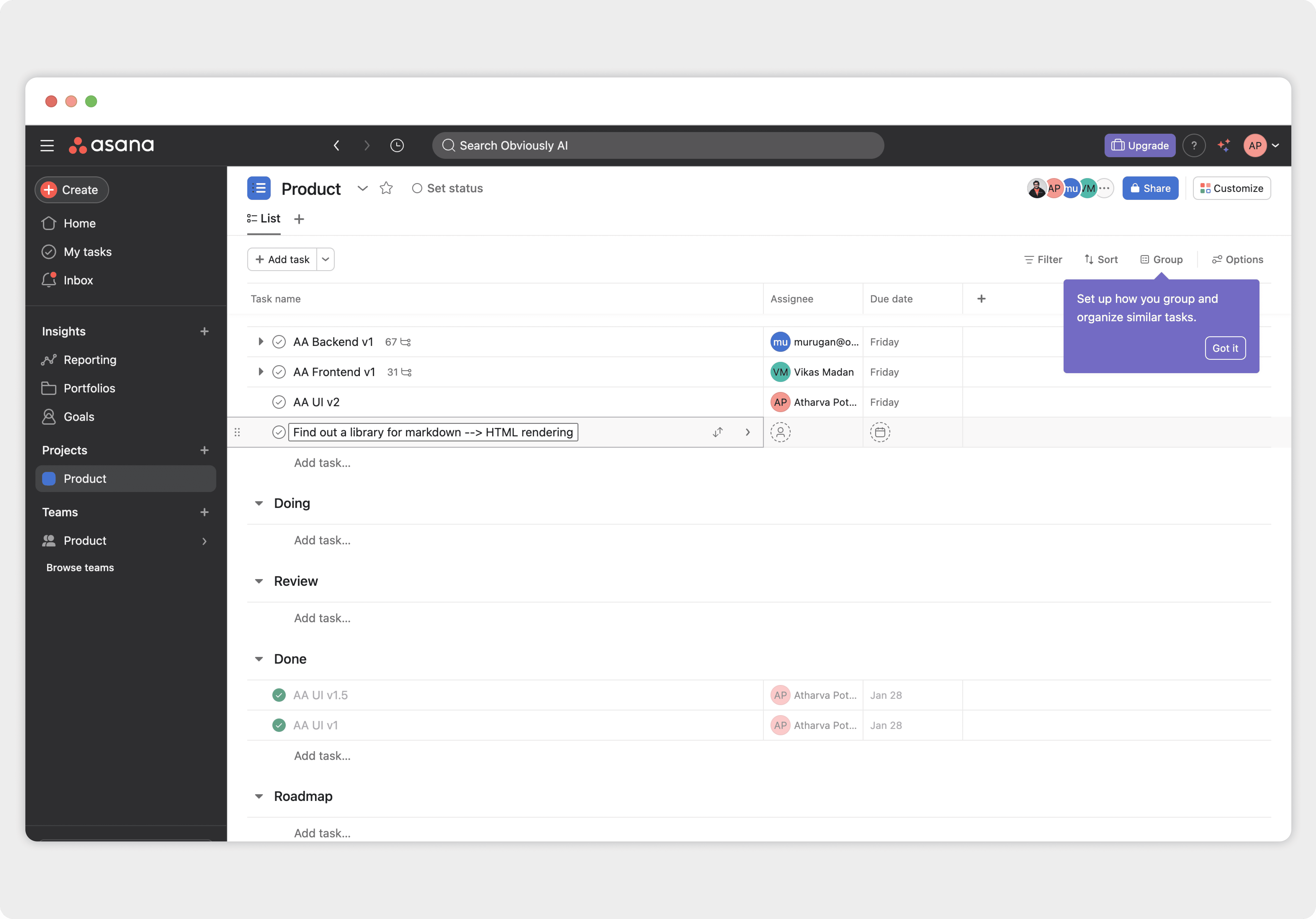Open the help question mark icon
Viewport: 1316px width, 919px height.
tap(1194, 145)
